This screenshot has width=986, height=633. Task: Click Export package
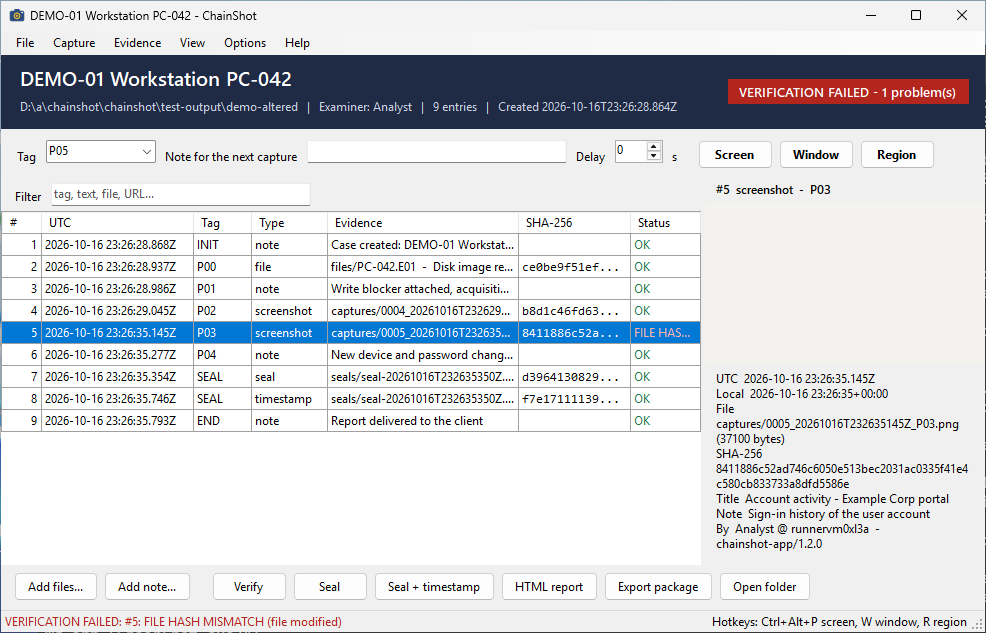(658, 586)
